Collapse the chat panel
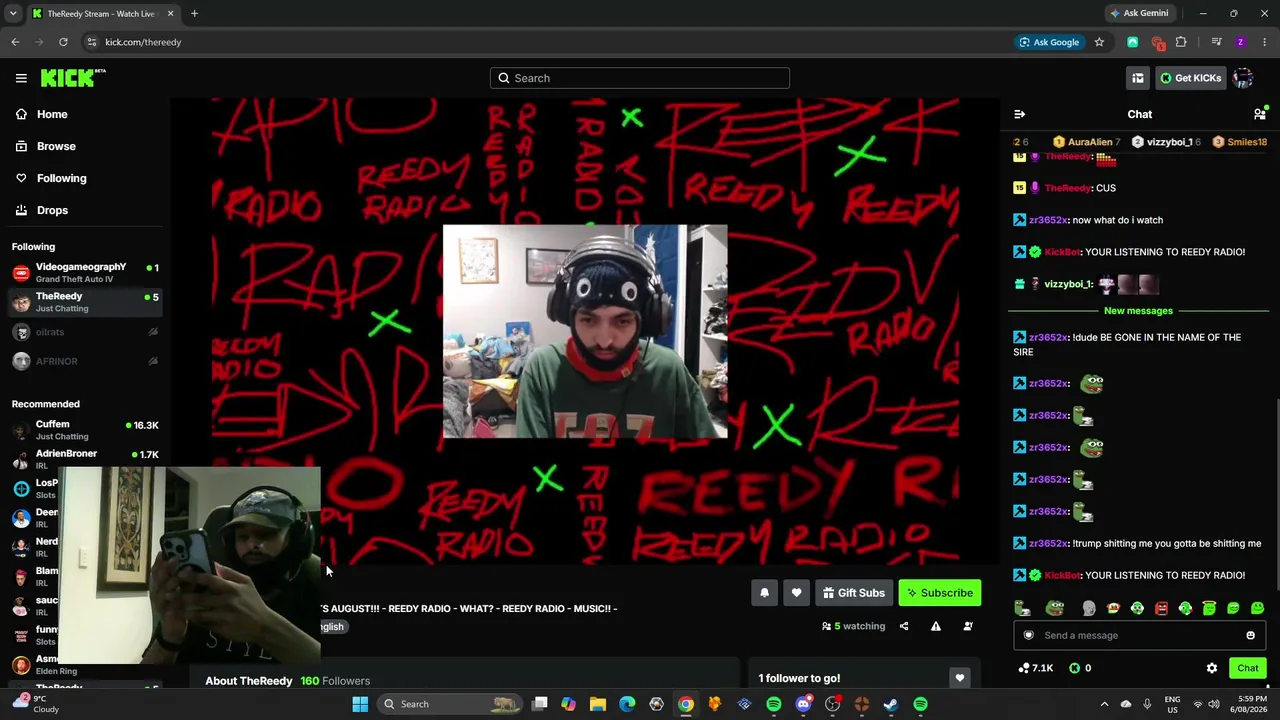 [1019, 114]
